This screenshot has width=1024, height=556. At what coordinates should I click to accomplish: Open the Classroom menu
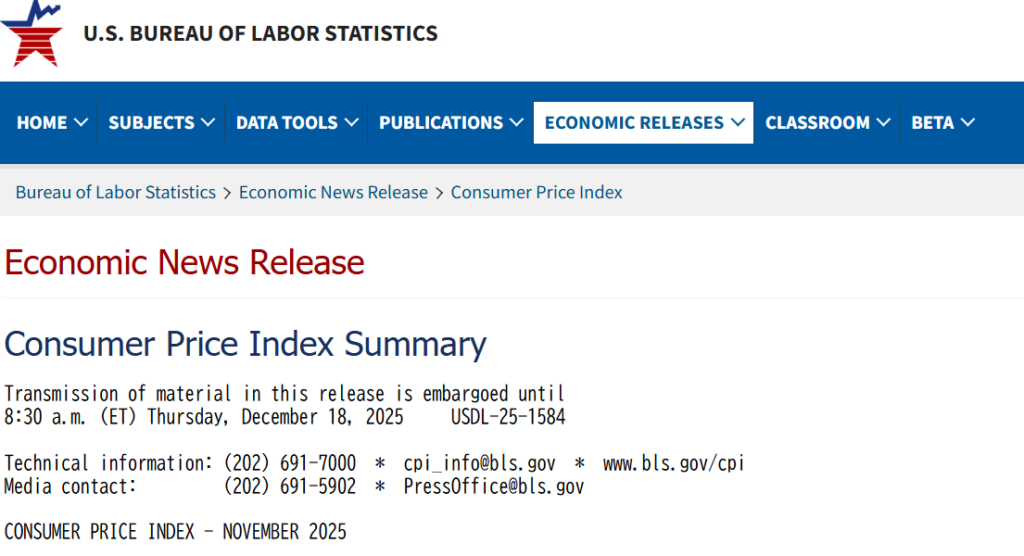pyautogui.click(x=817, y=123)
